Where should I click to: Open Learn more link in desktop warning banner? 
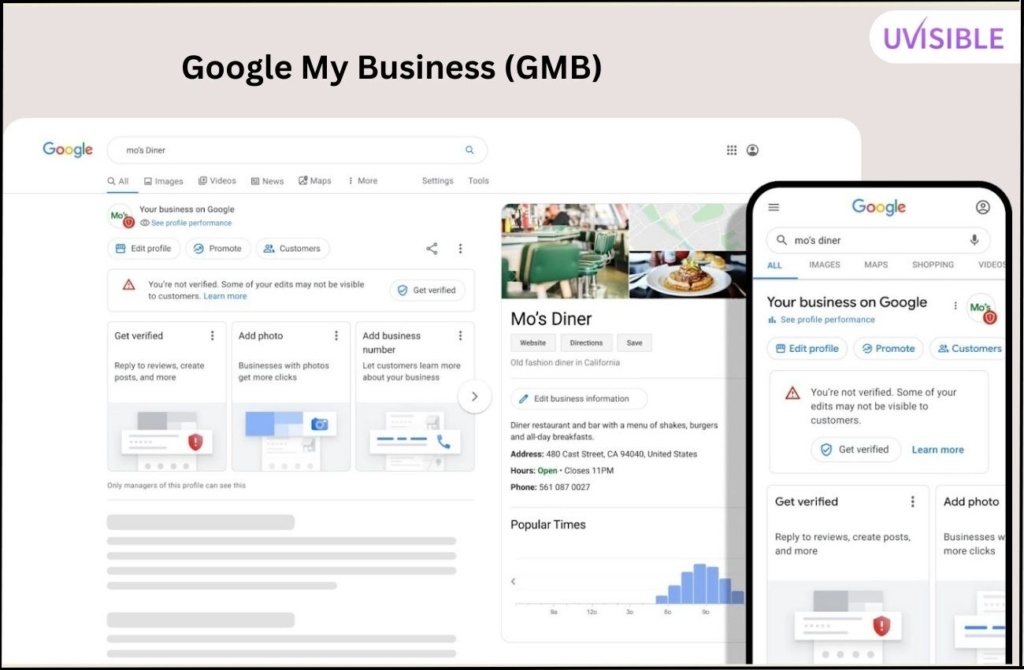point(225,296)
